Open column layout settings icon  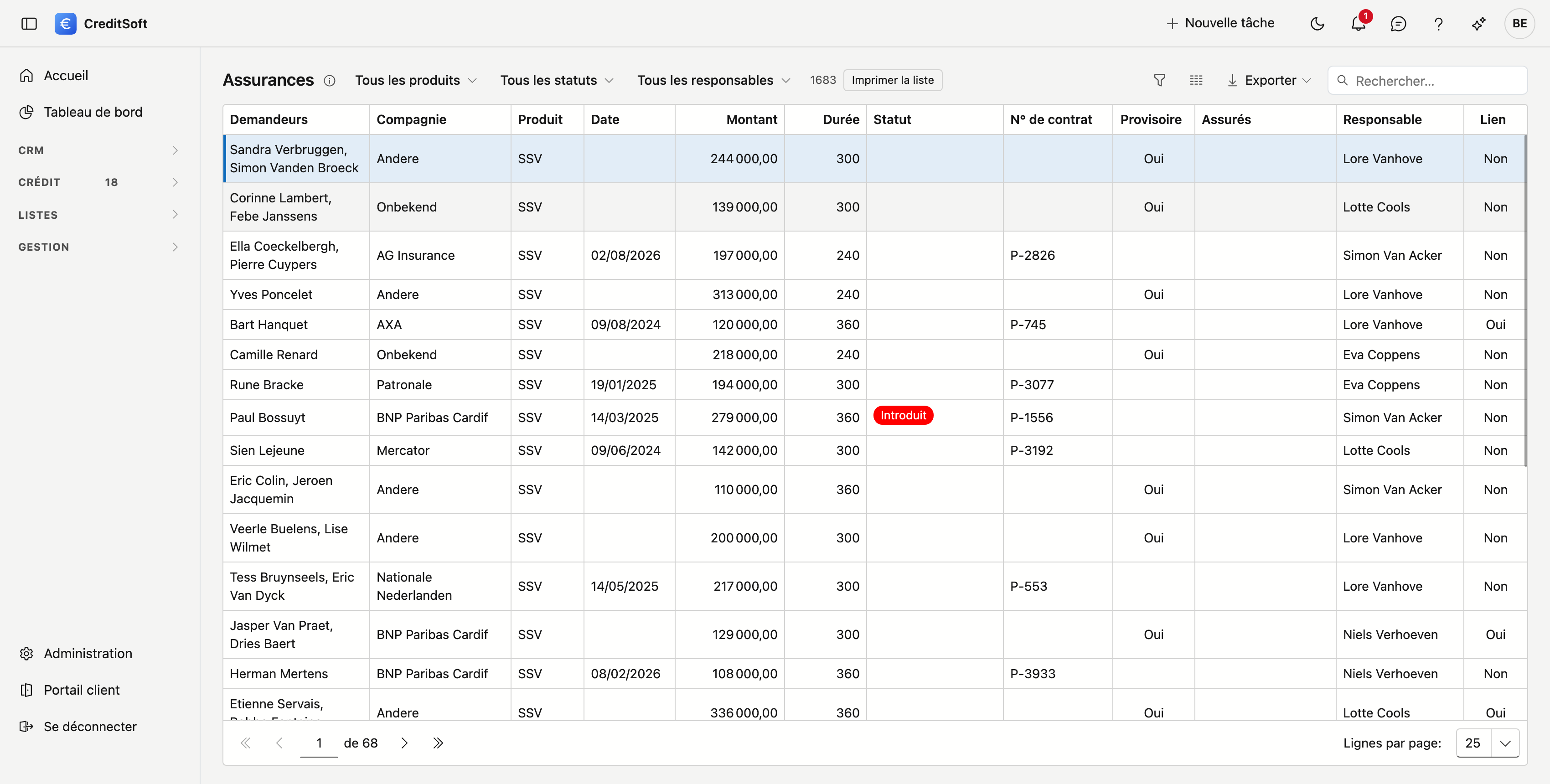coord(1196,80)
